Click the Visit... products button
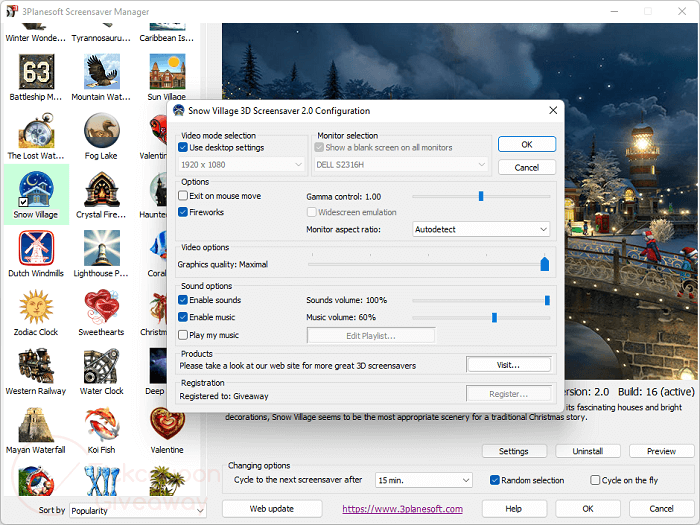The width and height of the screenshot is (700, 525). click(x=508, y=365)
